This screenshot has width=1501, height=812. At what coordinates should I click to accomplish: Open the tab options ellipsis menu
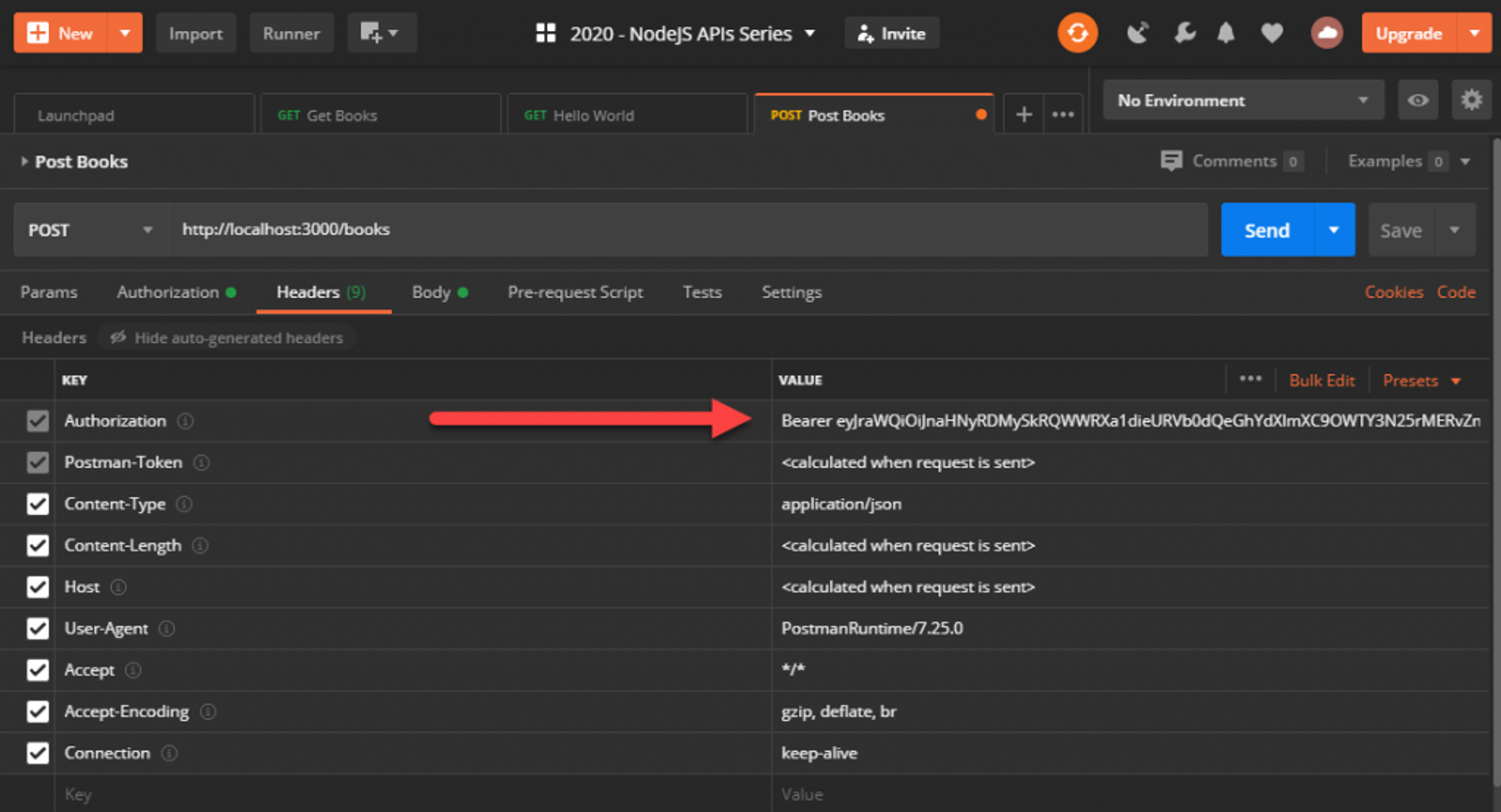(x=1063, y=114)
